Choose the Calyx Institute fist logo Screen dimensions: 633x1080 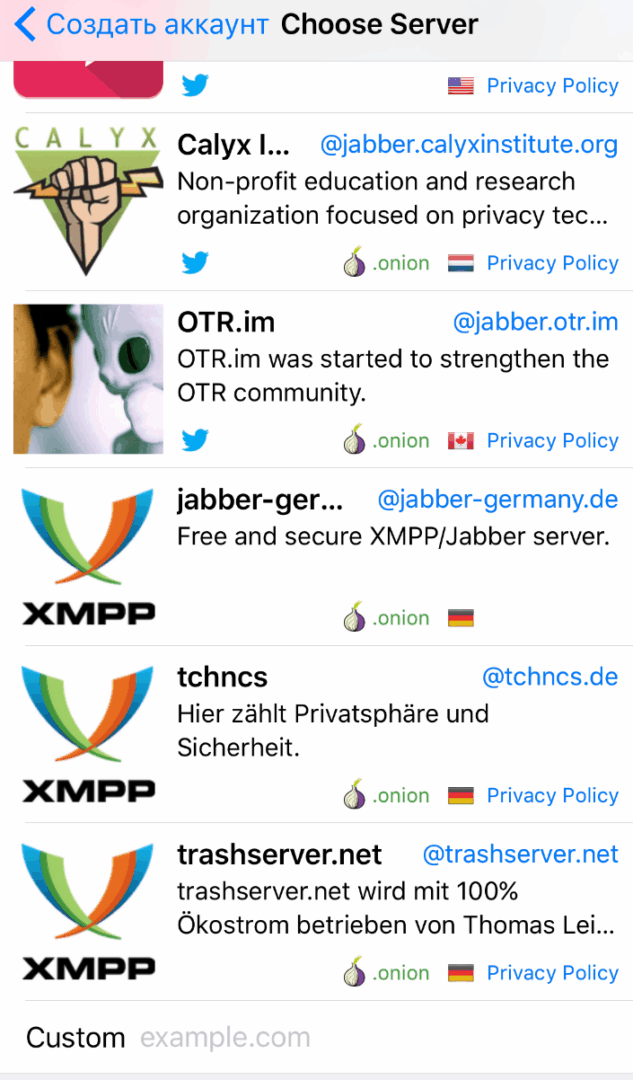[88, 200]
